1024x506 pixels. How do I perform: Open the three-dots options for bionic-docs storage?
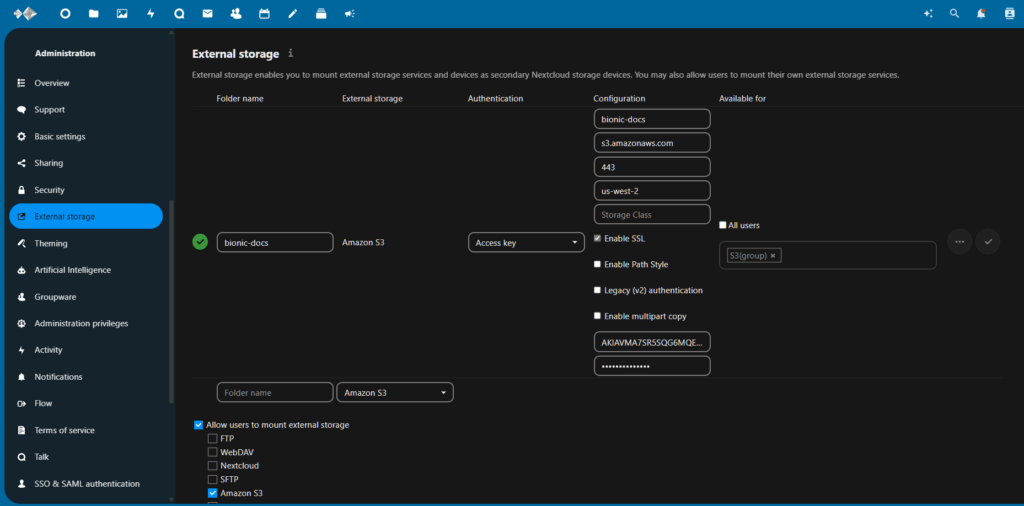click(959, 242)
